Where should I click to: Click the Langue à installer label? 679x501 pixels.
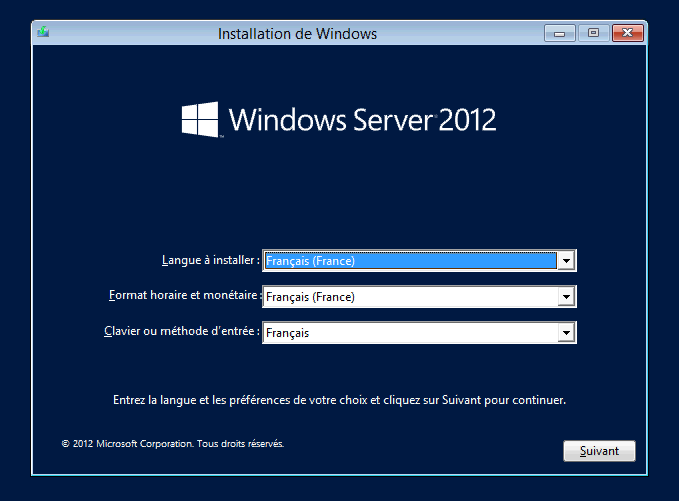(x=210, y=260)
